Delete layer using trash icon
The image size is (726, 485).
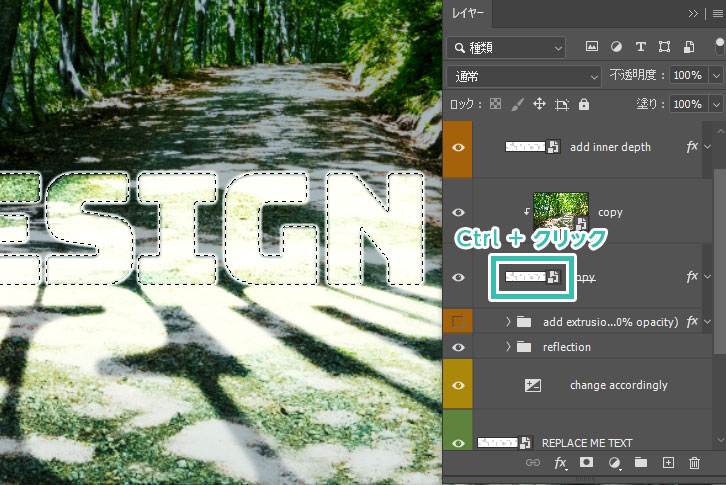click(695, 463)
